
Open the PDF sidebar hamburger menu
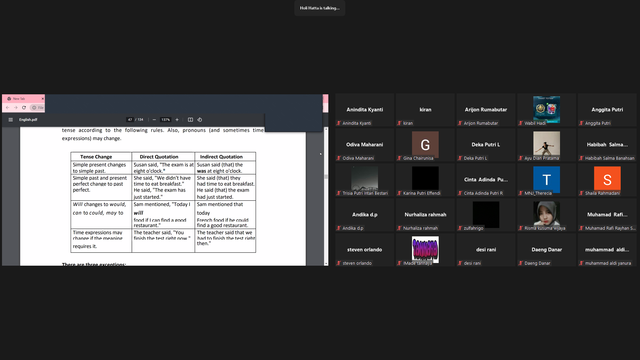11,120
